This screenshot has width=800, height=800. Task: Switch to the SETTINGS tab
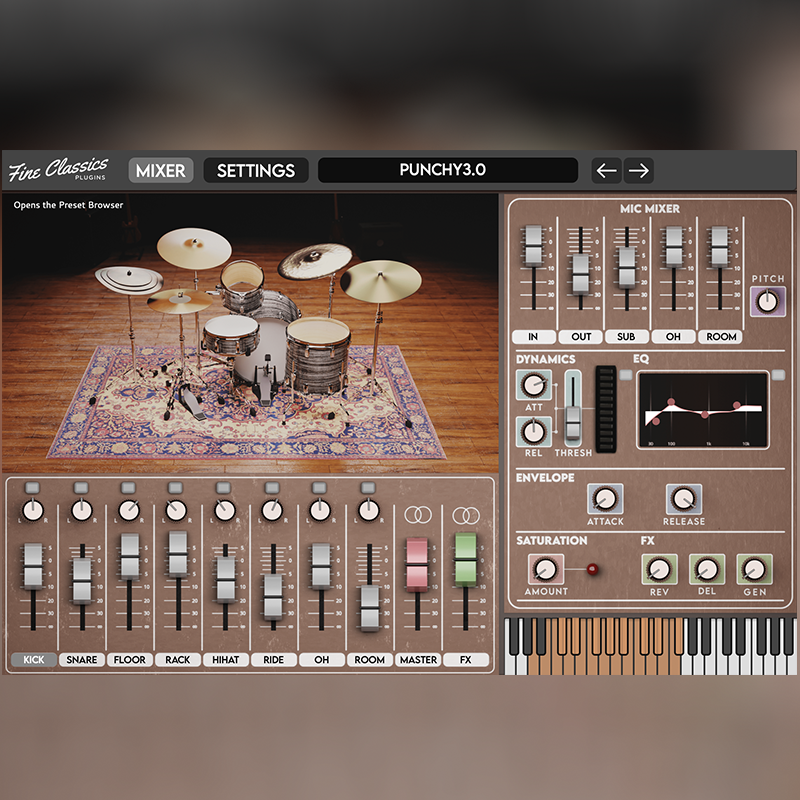tap(255, 170)
